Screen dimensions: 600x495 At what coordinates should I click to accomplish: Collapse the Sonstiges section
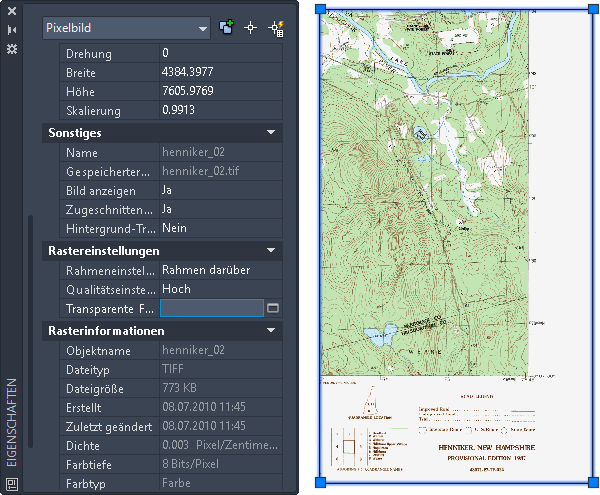pos(271,132)
